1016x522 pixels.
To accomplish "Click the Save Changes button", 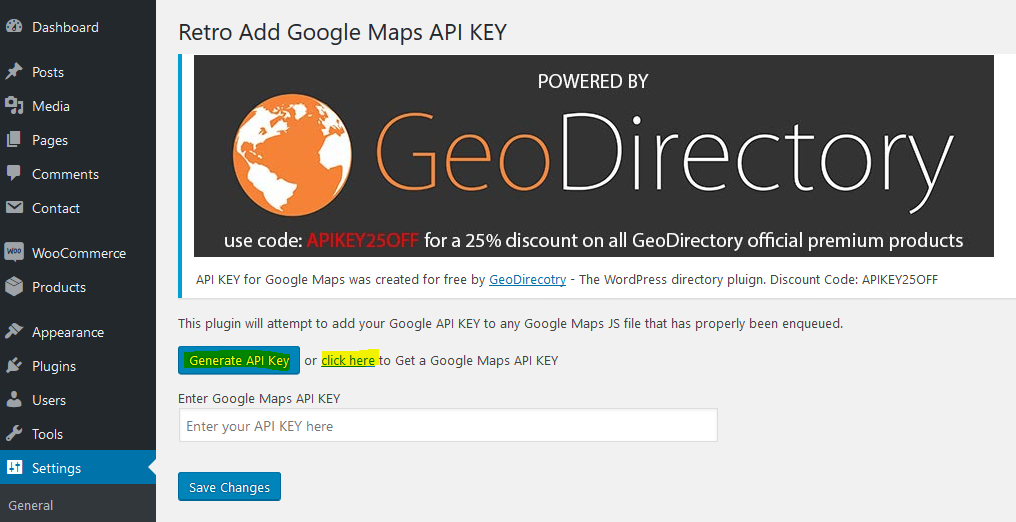I will pyautogui.click(x=229, y=487).
